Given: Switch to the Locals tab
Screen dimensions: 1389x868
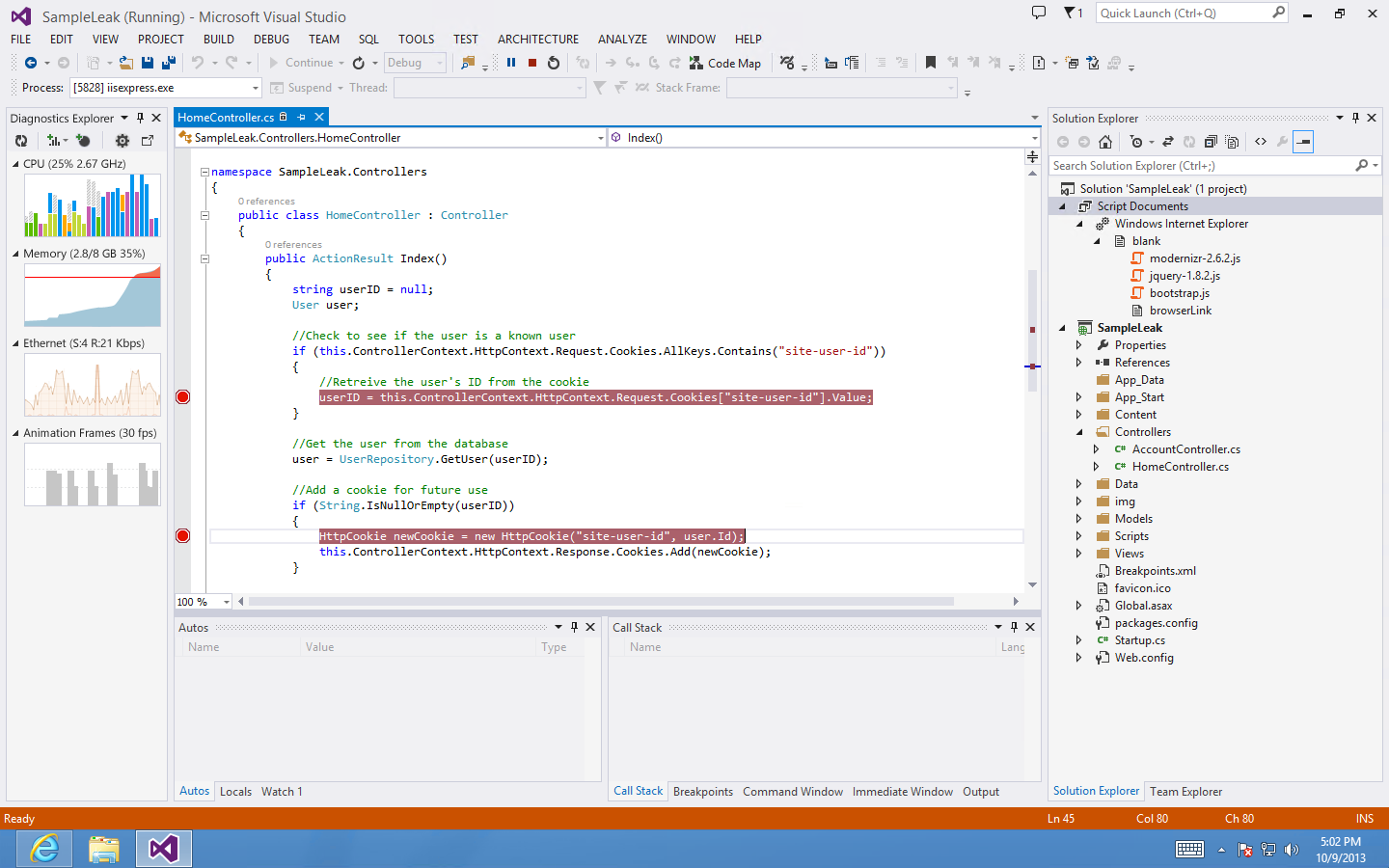Looking at the screenshot, I should (x=235, y=792).
